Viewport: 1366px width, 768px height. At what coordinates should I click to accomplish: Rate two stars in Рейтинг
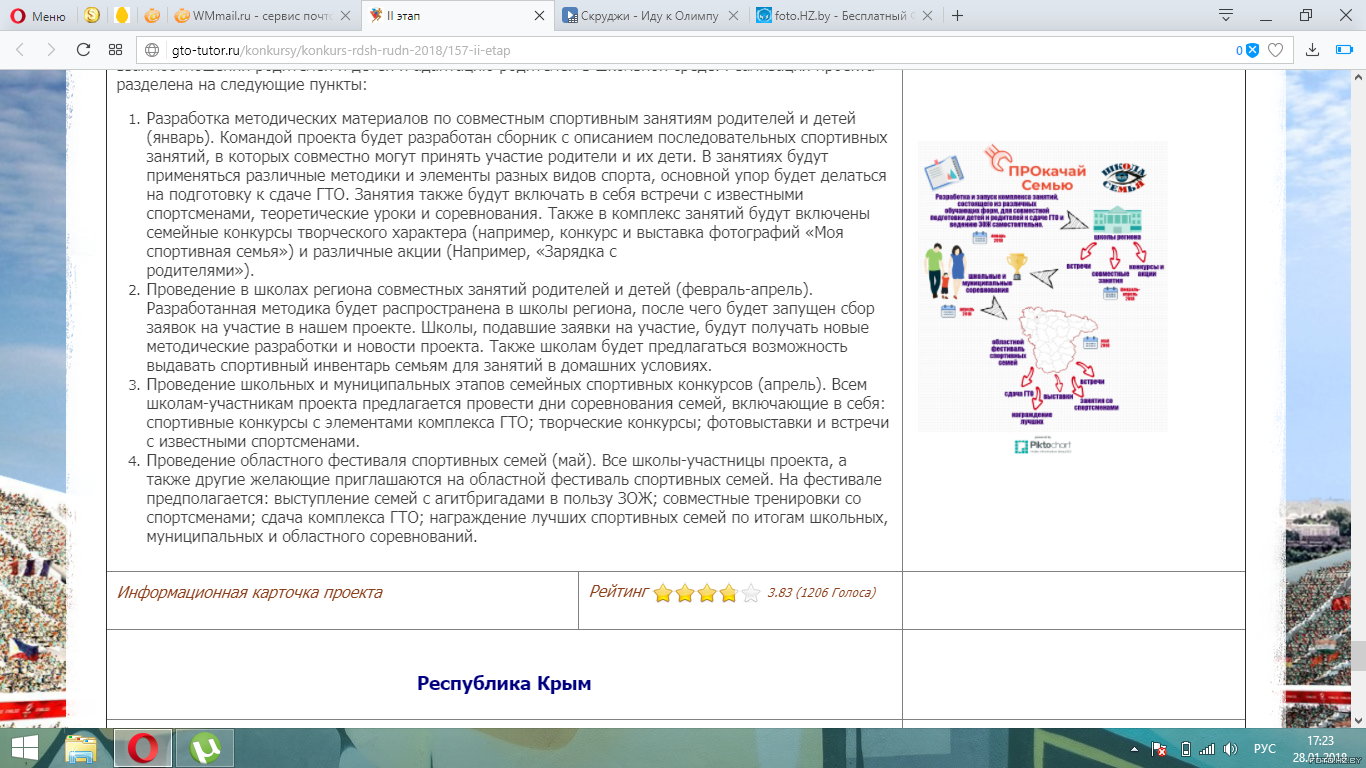point(685,594)
